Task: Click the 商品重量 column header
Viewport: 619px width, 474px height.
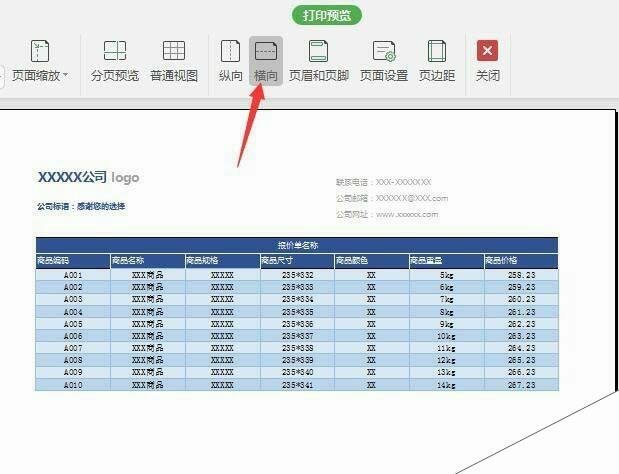Action: [x=446, y=260]
